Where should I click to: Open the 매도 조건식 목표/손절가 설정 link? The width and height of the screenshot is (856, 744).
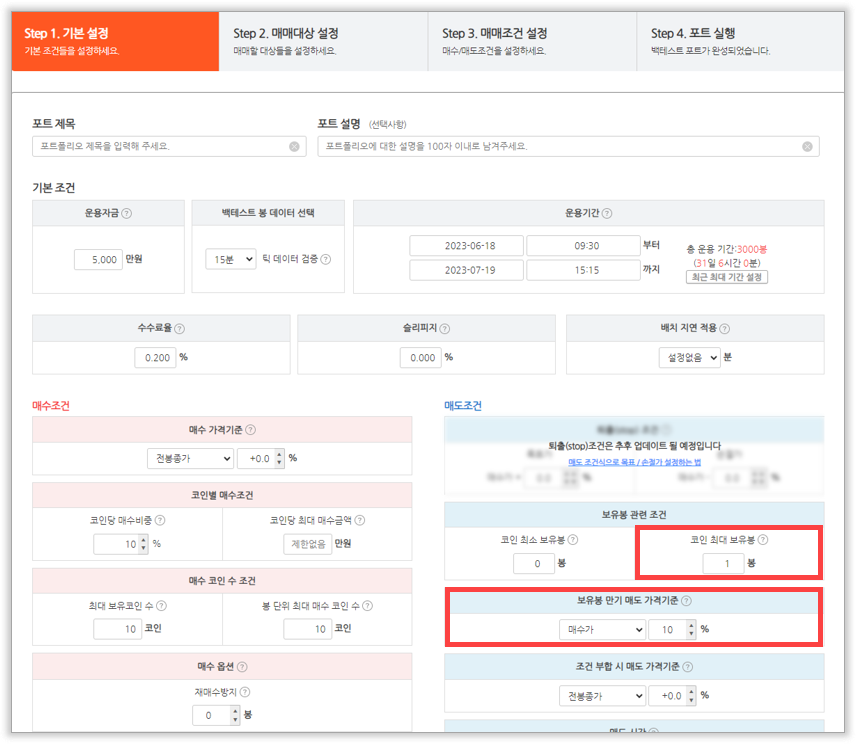click(x=634, y=461)
